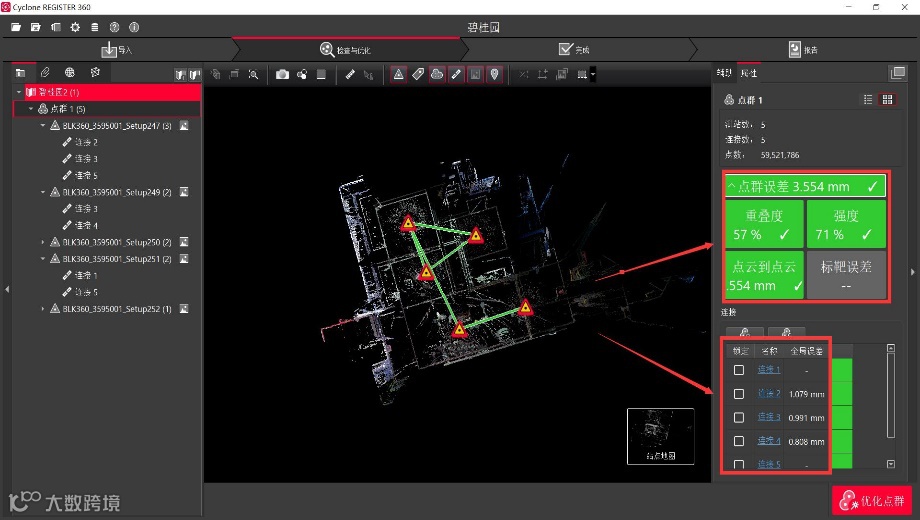Tick the lock checkbox for 连接 1

tap(739, 370)
